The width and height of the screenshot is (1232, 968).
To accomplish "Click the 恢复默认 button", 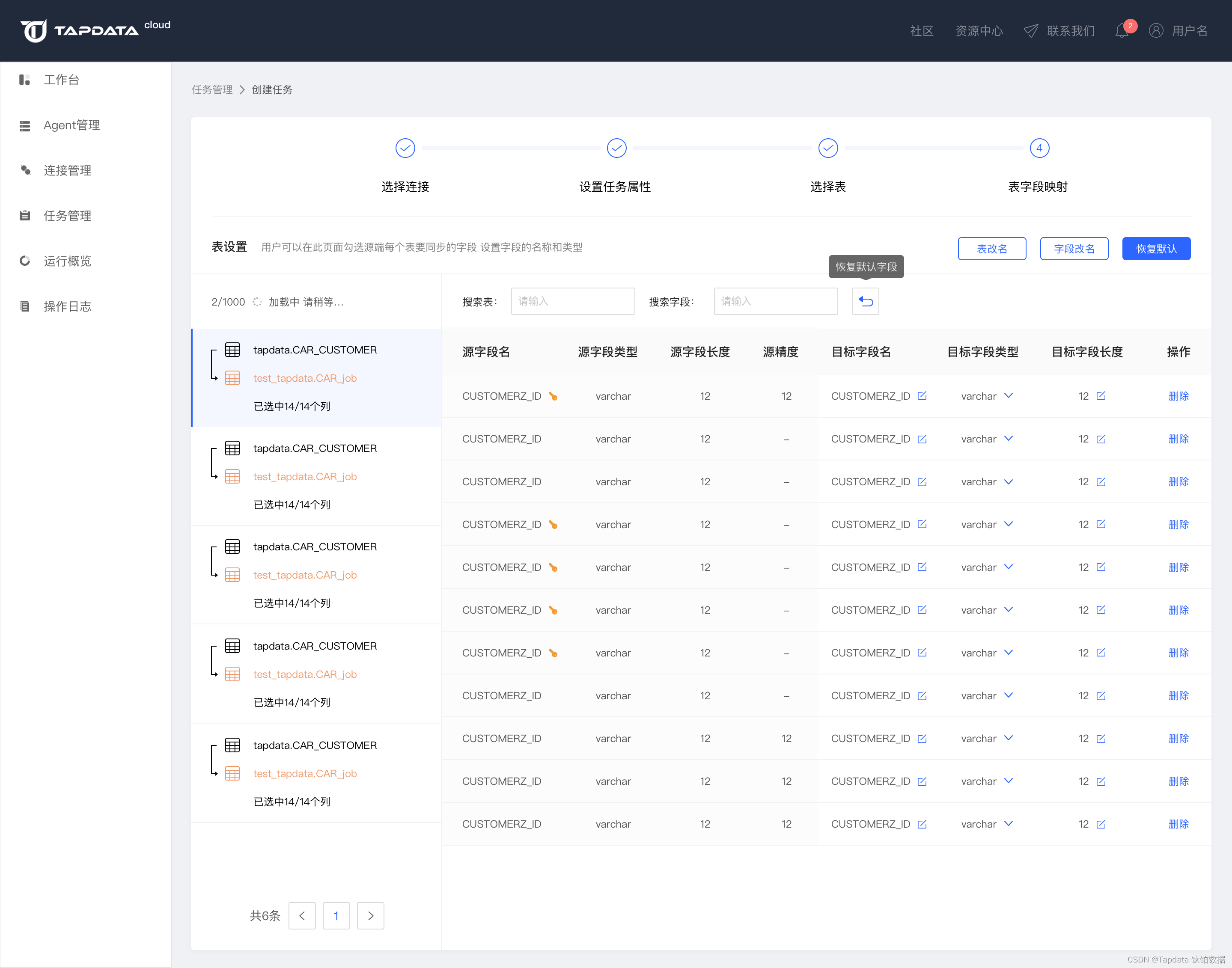I will (x=1156, y=248).
